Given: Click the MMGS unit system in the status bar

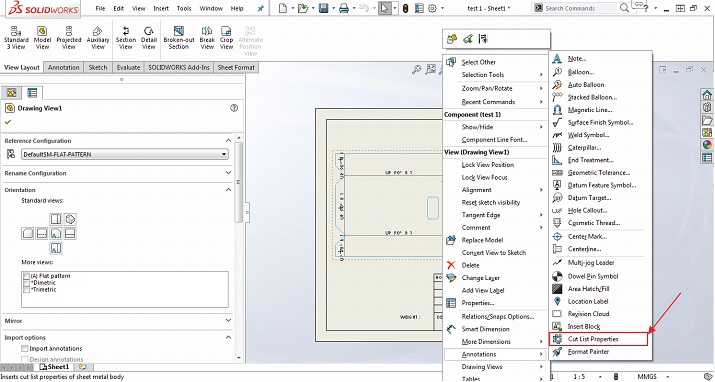Looking at the screenshot, I should click(647, 377).
